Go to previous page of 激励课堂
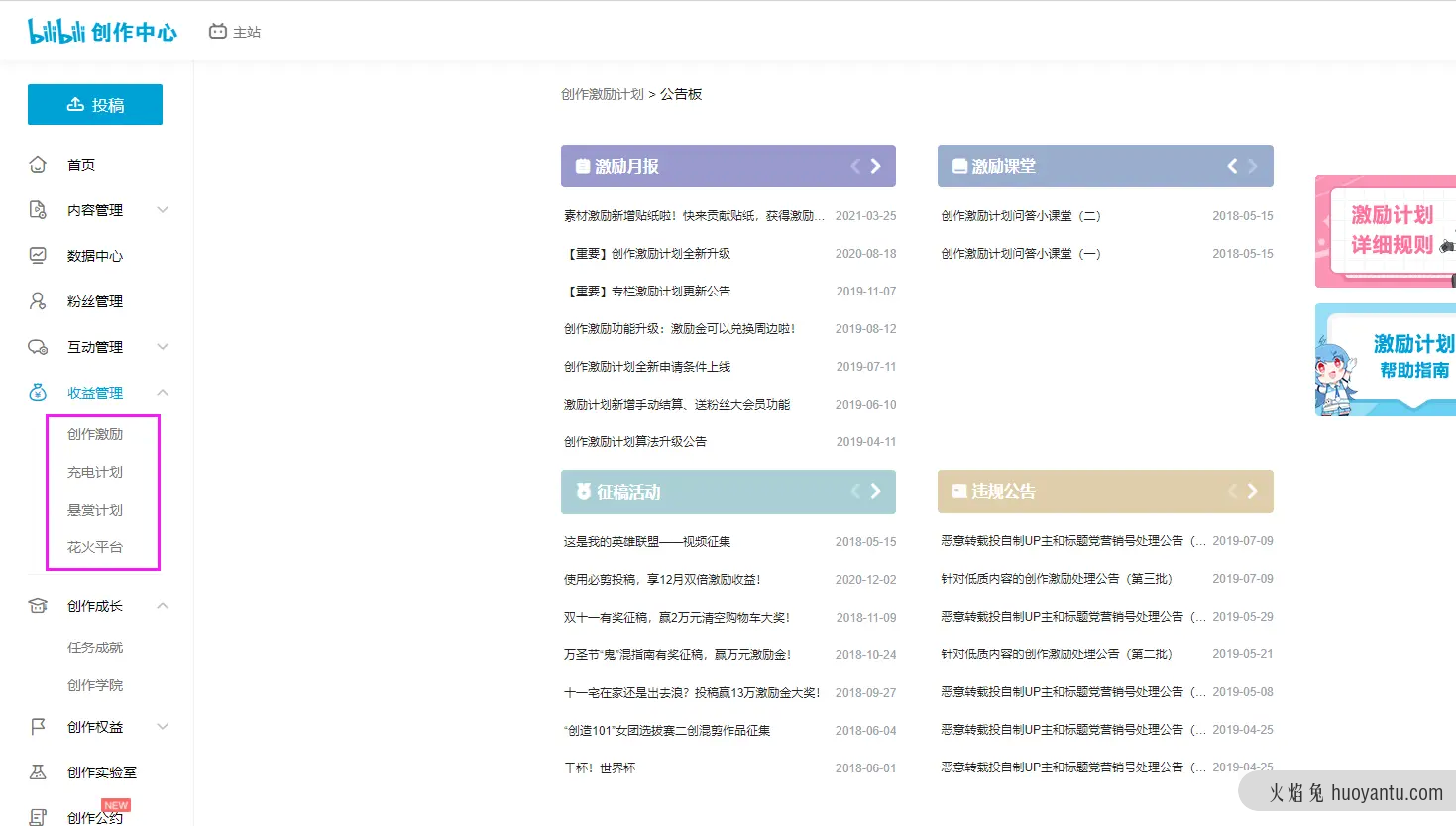This screenshot has height=826, width=1456. (x=1232, y=166)
